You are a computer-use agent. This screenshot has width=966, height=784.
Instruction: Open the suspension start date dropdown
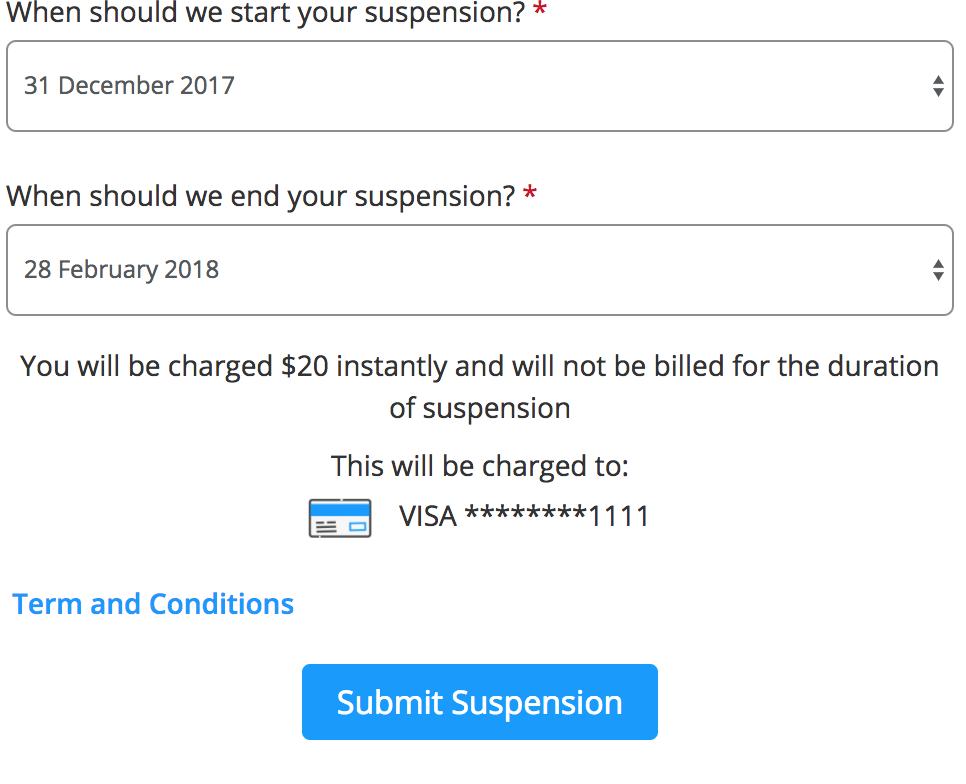point(480,86)
